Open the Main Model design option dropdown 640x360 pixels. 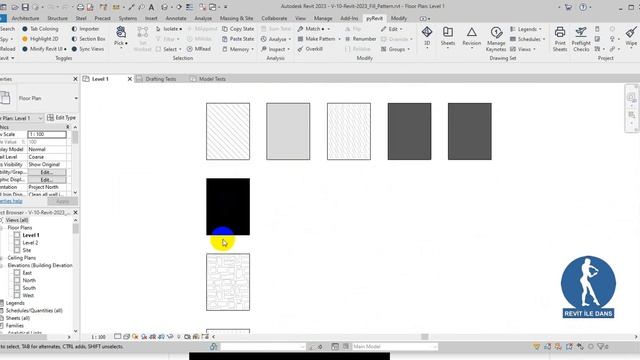394,347
